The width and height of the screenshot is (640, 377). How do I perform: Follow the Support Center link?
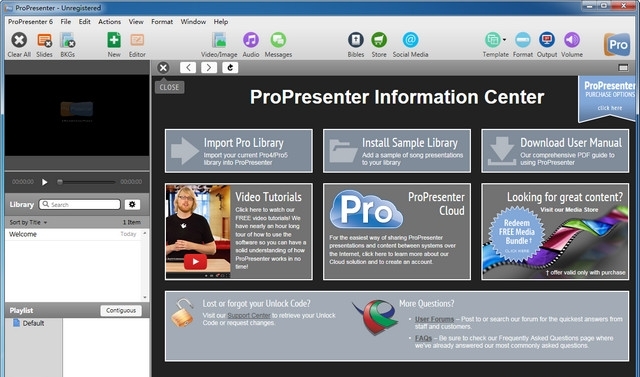coord(249,315)
